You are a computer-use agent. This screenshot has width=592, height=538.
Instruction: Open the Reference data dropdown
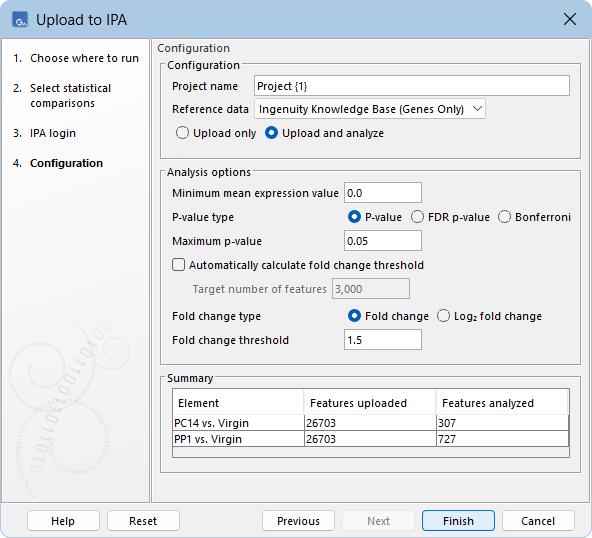pos(370,109)
